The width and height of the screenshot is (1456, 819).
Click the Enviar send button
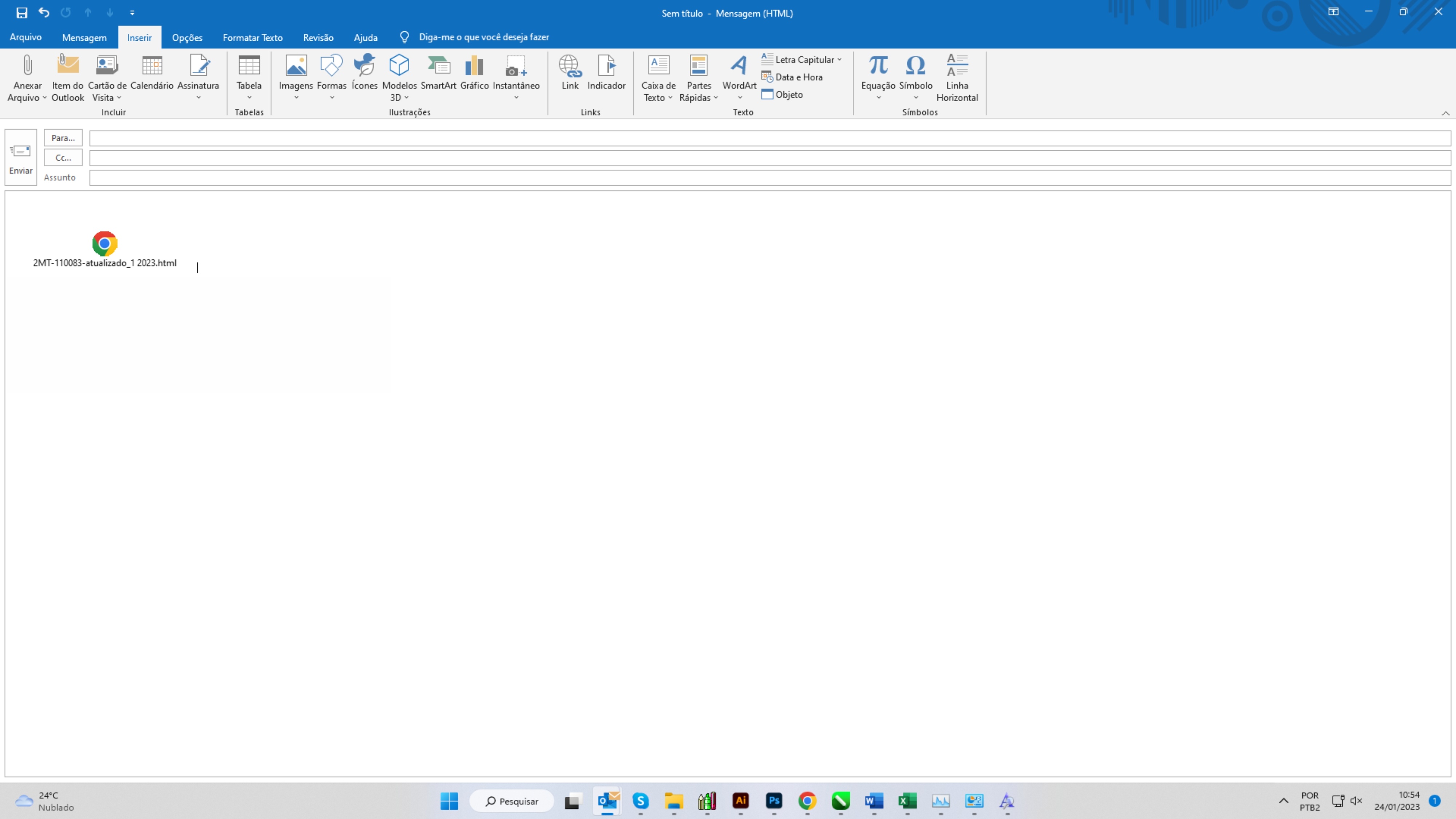(21, 157)
